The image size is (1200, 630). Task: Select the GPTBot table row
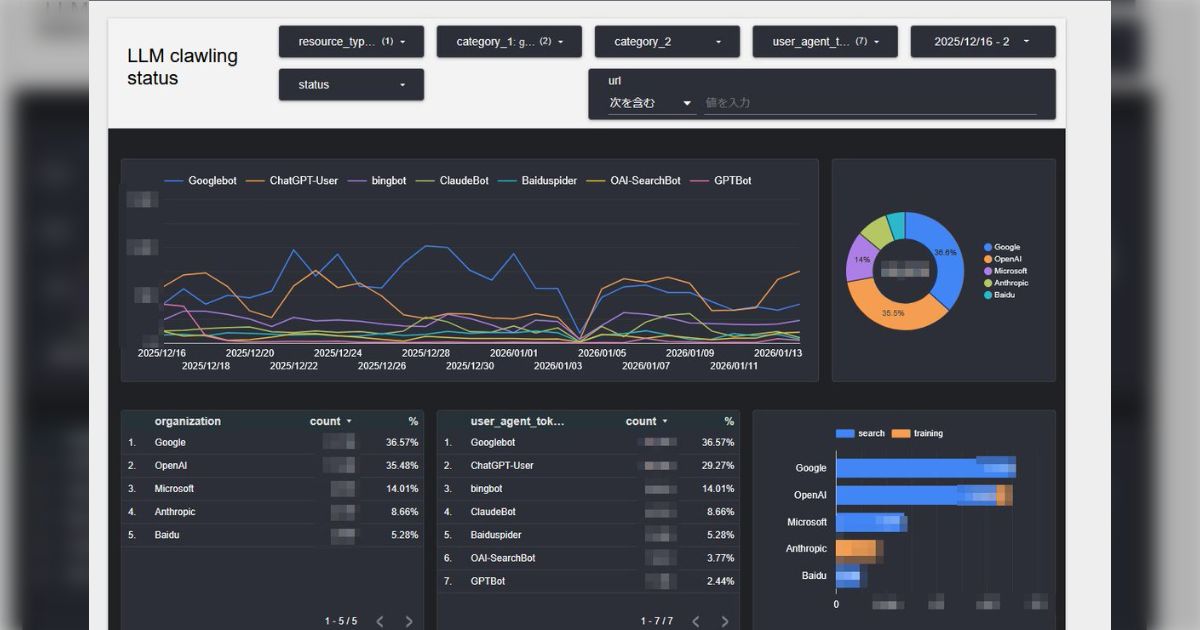tap(588, 581)
